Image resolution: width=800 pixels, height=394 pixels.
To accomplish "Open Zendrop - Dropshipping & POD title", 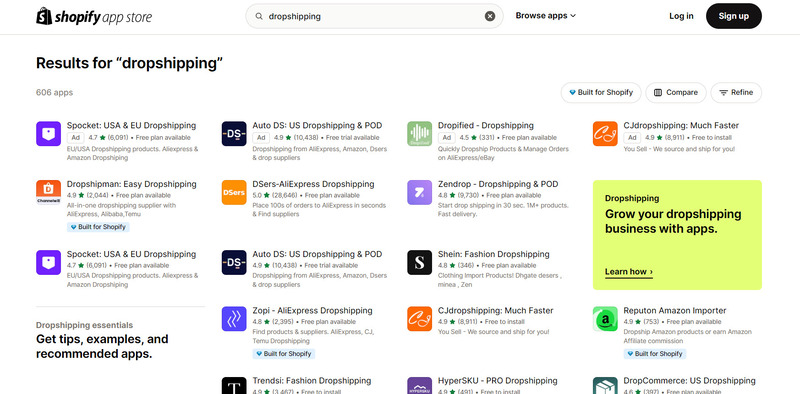I will point(498,184).
